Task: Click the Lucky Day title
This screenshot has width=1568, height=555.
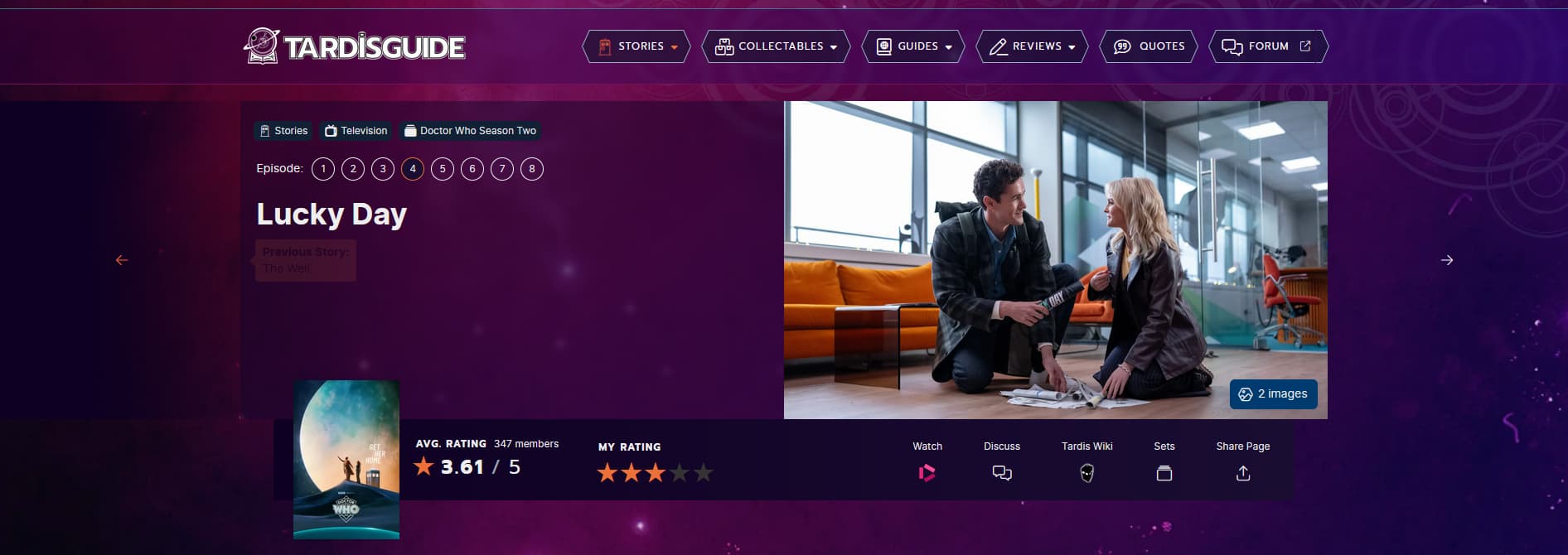Action: 332,215
